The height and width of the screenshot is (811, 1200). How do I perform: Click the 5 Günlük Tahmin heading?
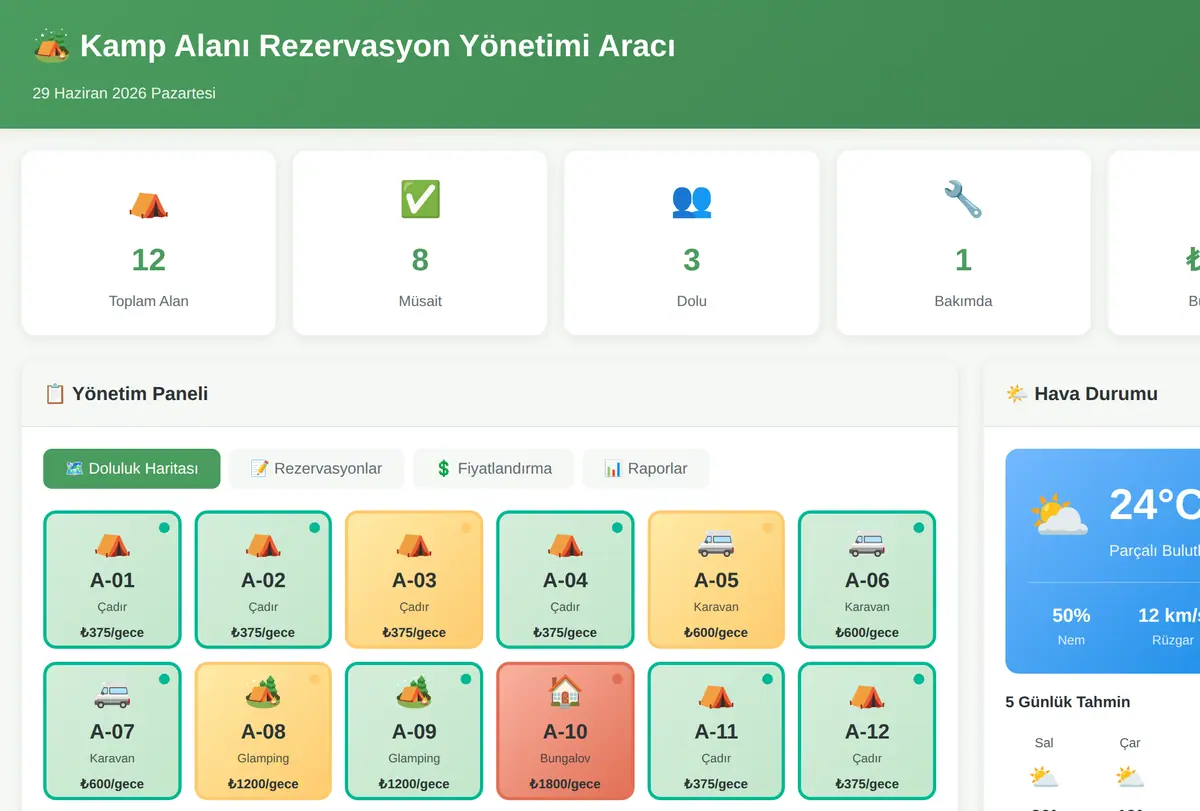coord(1068,702)
